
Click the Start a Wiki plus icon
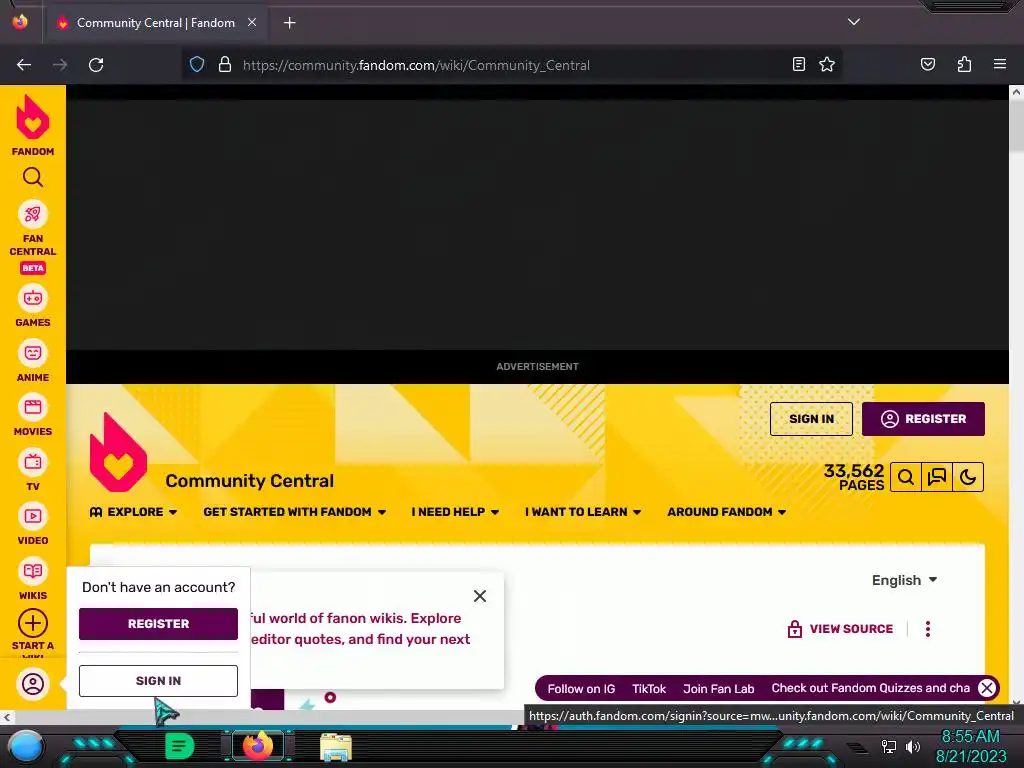[x=33, y=623]
